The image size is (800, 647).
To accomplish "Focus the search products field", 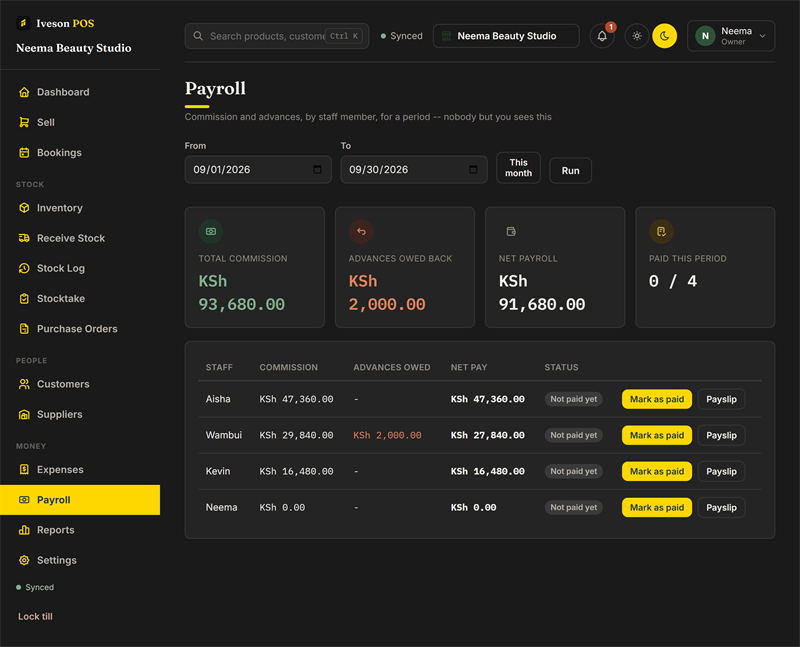I will pyautogui.click(x=277, y=36).
